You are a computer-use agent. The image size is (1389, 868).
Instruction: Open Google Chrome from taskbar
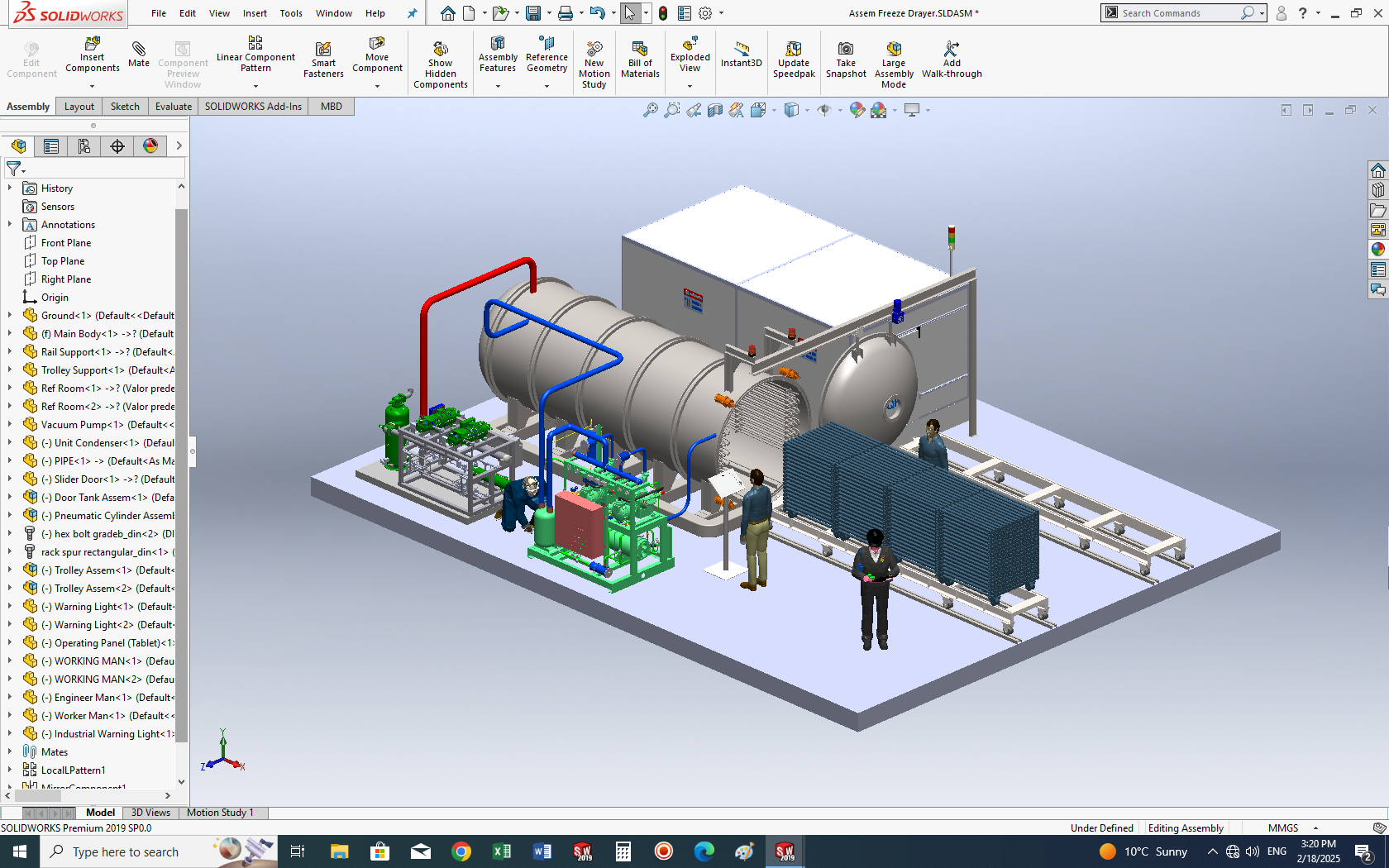[x=461, y=851]
